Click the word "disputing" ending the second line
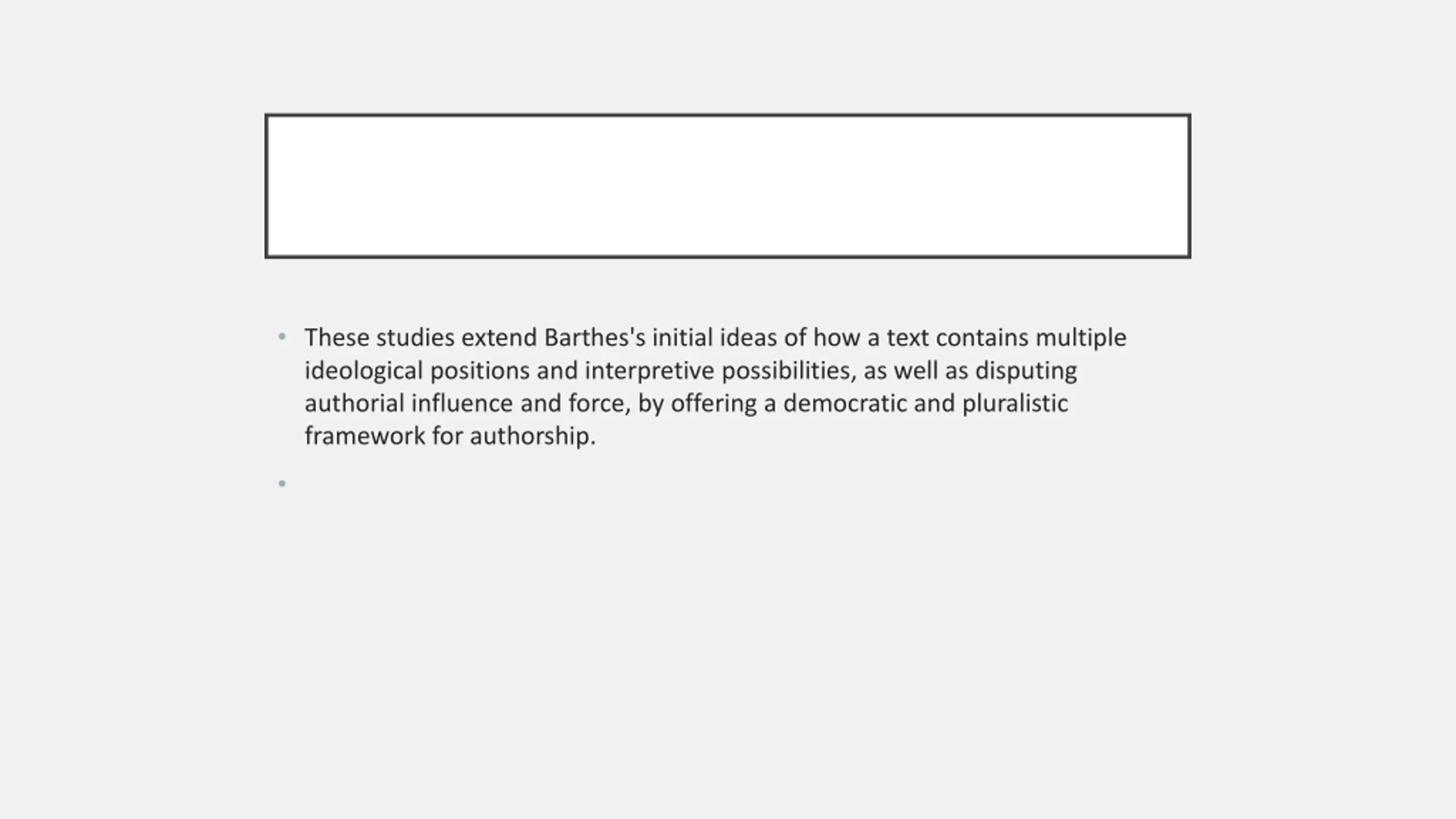 click(x=1026, y=372)
